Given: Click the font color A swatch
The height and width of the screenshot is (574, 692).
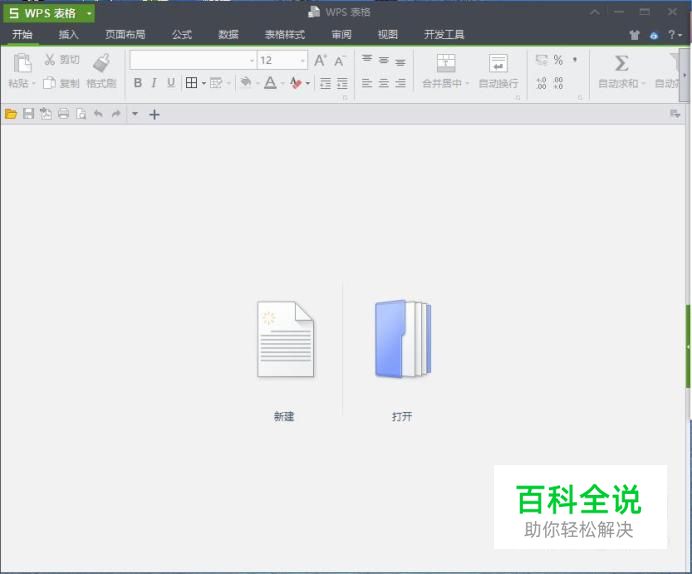Looking at the screenshot, I should 269,84.
